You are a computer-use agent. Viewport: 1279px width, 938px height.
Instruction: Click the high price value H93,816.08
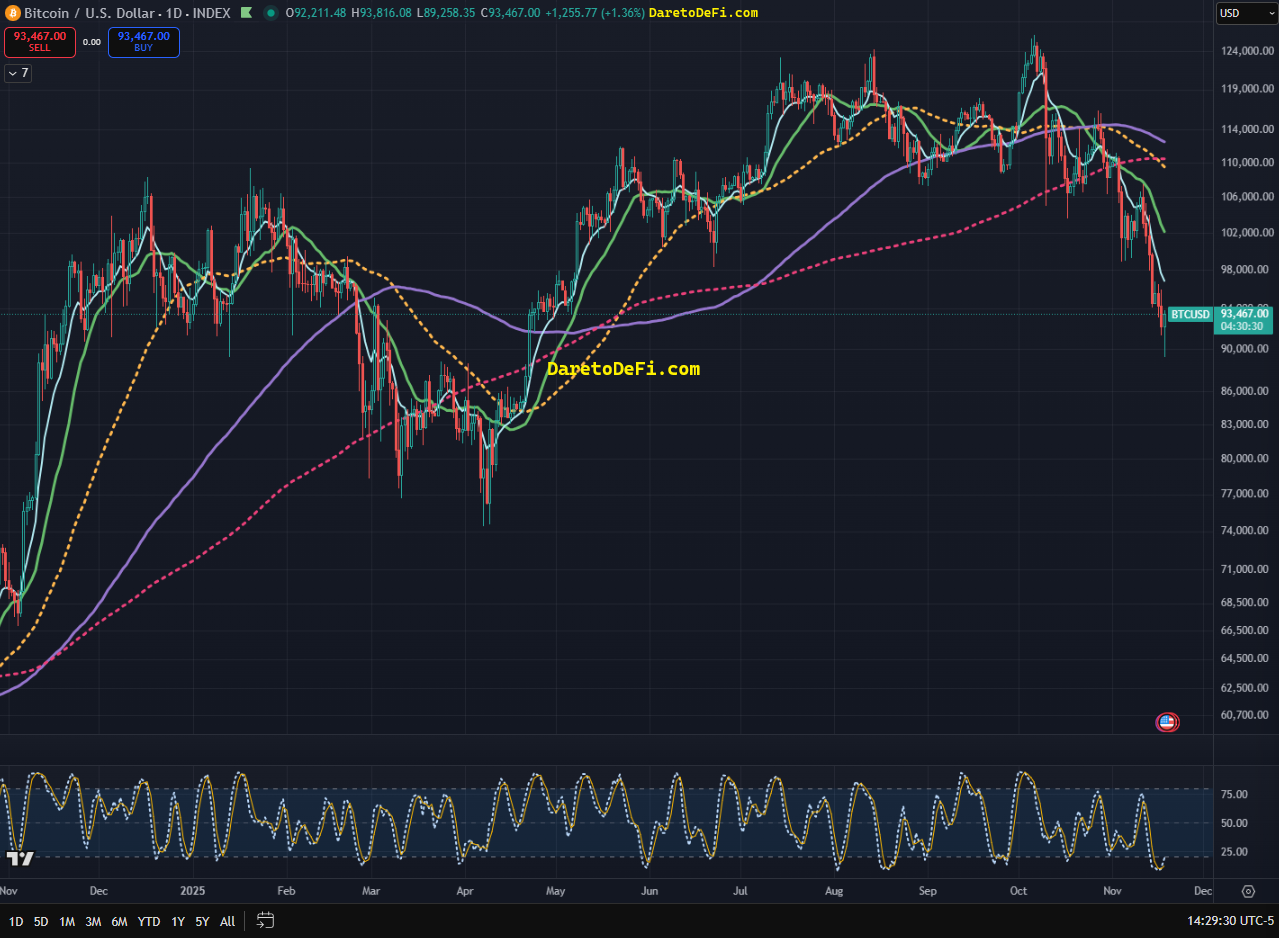pyautogui.click(x=381, y=13)
